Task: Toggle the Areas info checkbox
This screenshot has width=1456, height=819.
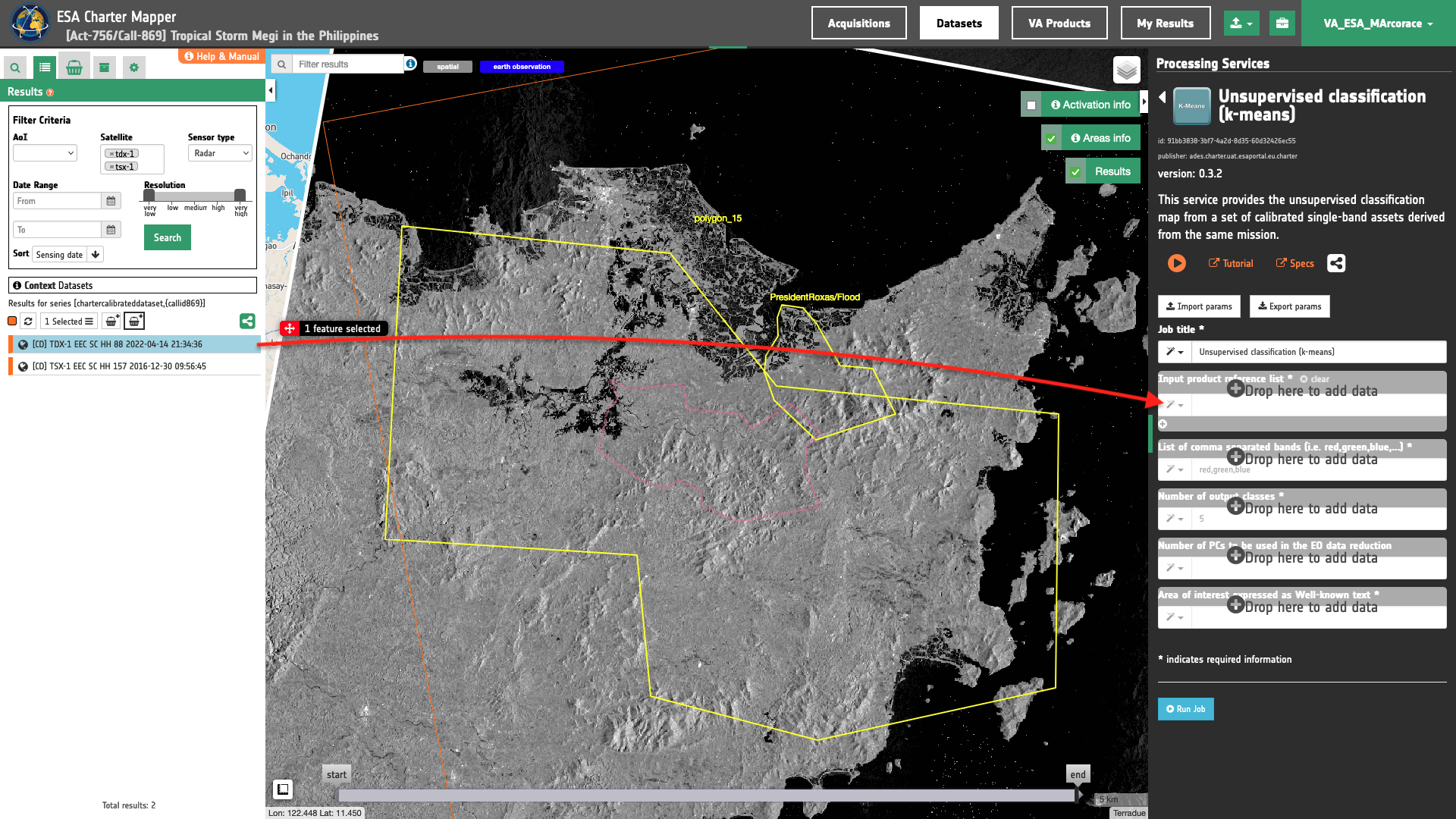Action: coord(1051,139)
